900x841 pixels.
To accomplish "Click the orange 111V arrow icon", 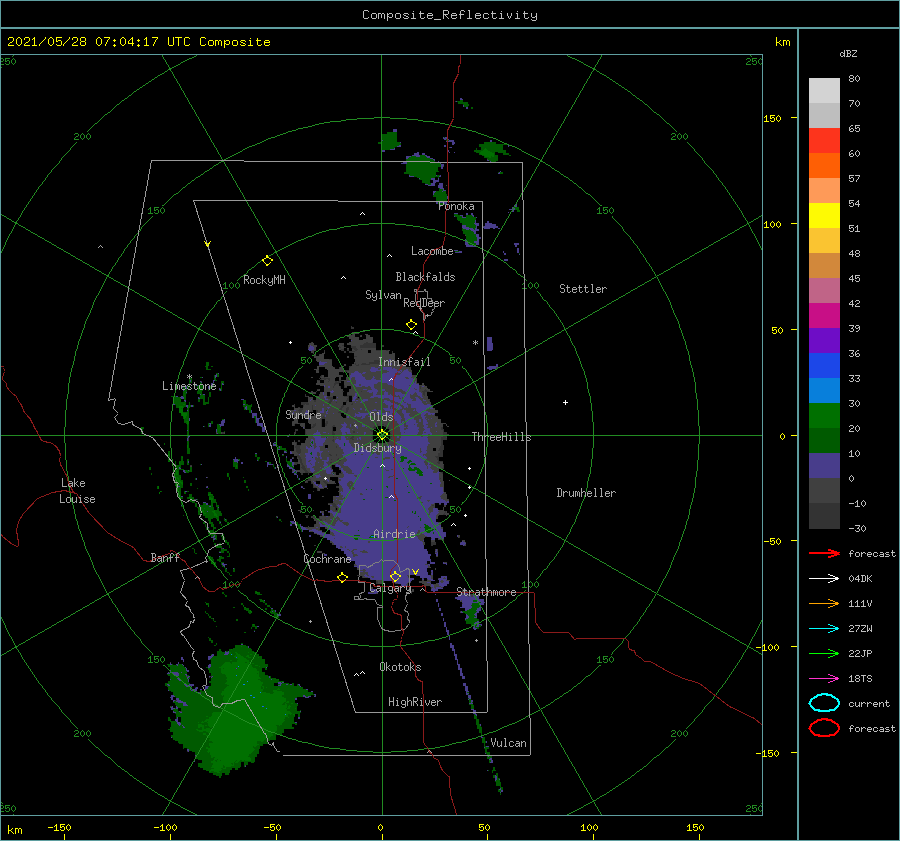I will 824,603.
